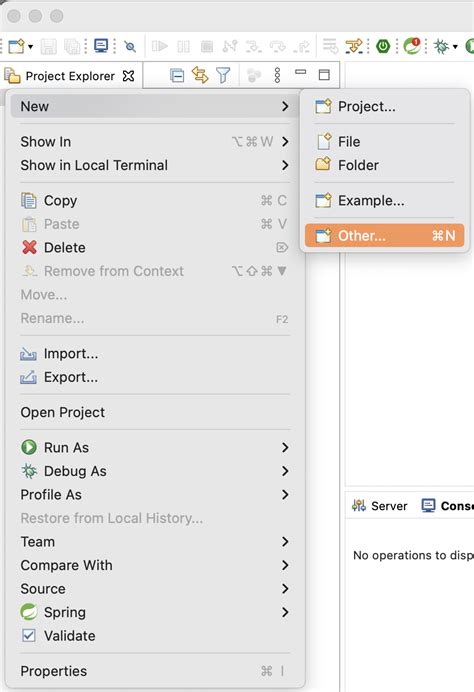The image size is (474, 692).
Task: Open Project Explorer view menu dots
Action: (277, 75)
